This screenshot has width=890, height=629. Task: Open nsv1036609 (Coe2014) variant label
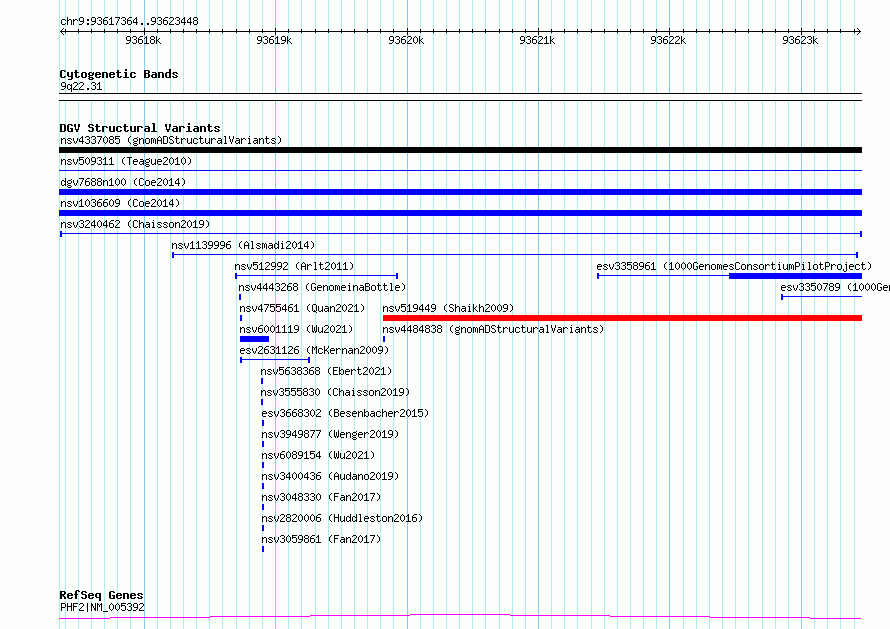pyautogui.click(x=120, y=203)
